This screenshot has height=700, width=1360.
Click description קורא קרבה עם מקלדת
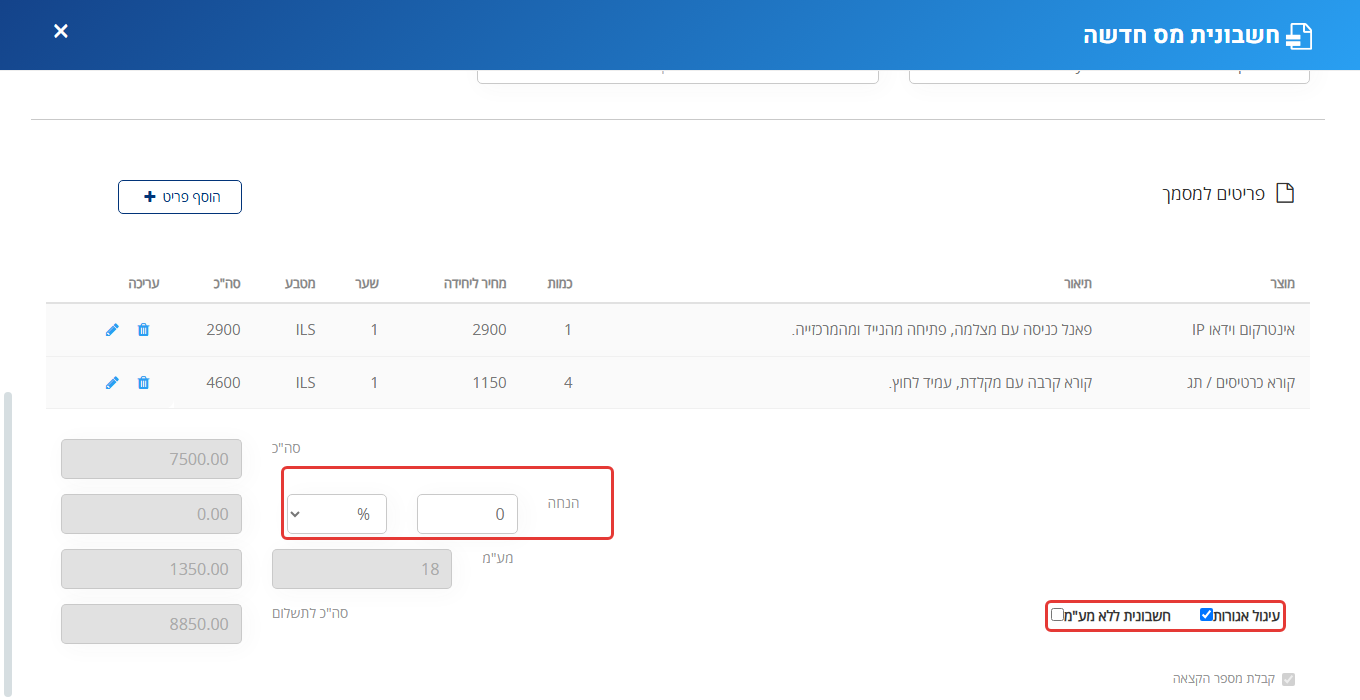click(990, 382)
